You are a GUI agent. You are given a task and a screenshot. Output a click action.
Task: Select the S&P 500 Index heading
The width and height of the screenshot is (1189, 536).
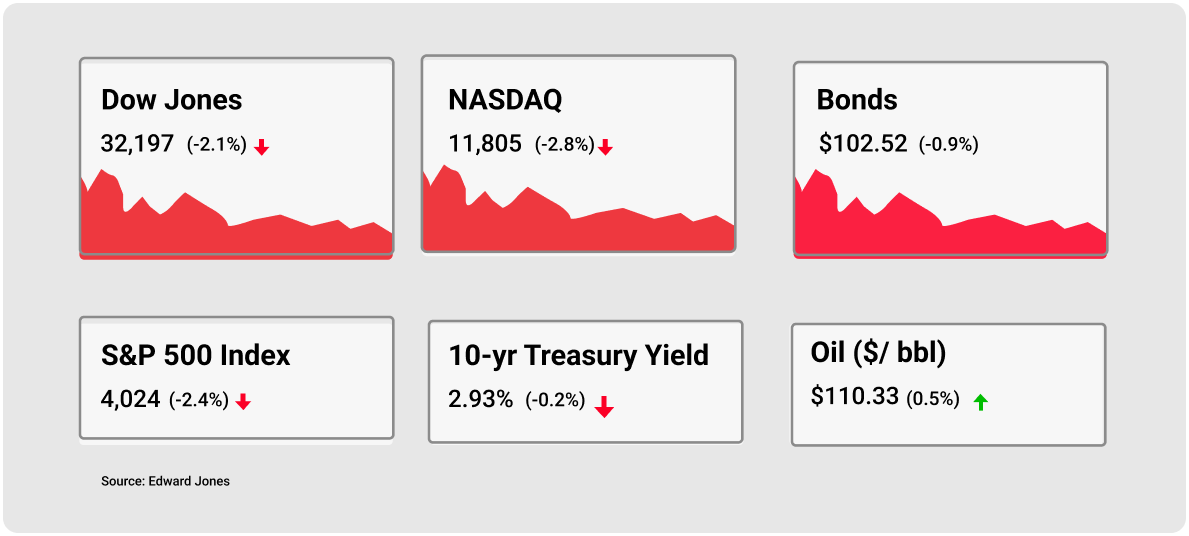pyautogui.click(x=196, y=356)
